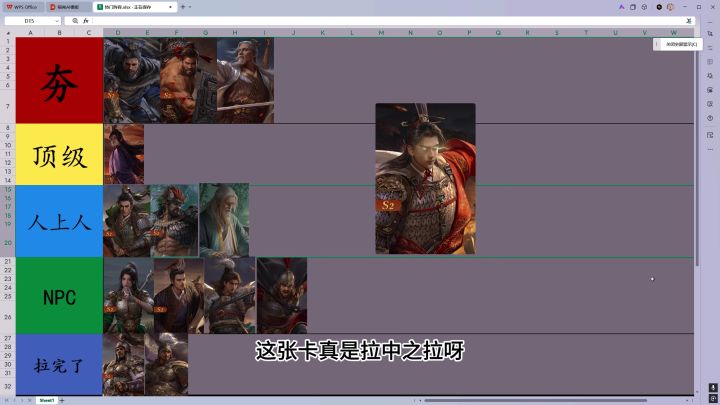Click the download icon at bottom-right corner
This screenshot has width=720, height=405.
tap(713, 388)
